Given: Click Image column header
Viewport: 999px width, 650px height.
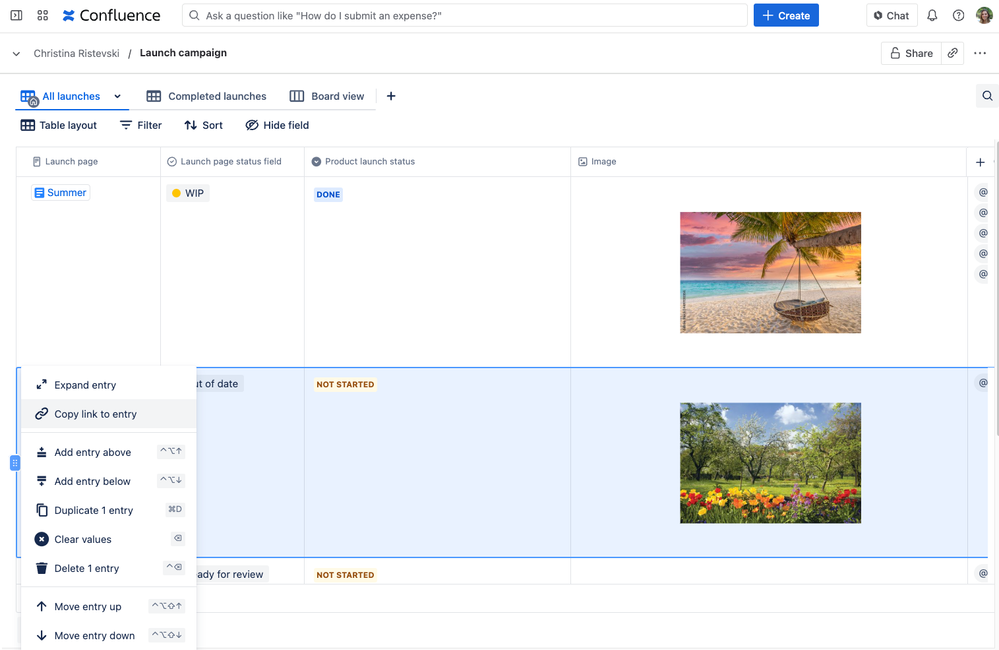Looking at the screenshot, I should coord(768,162).
